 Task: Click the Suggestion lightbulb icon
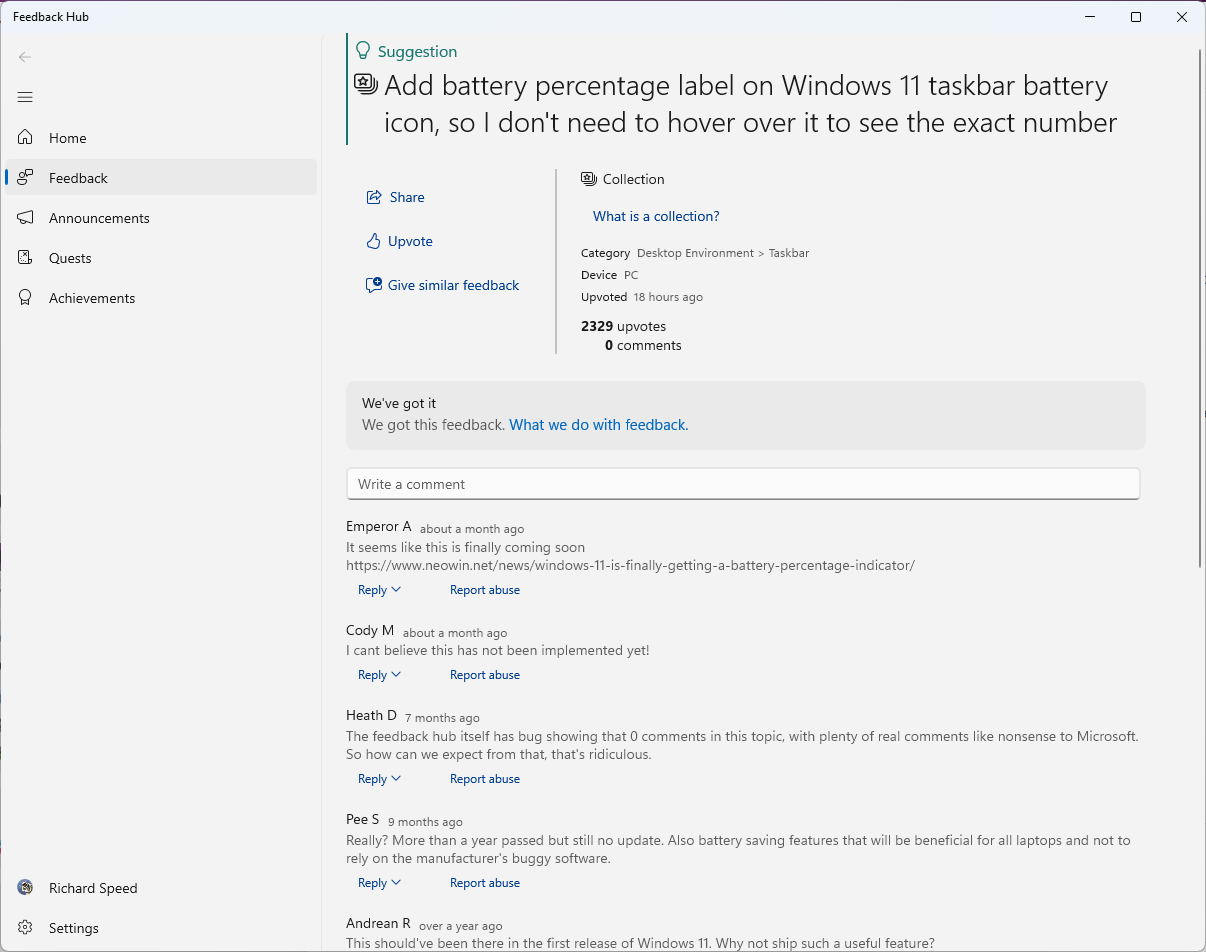(364, 51)
